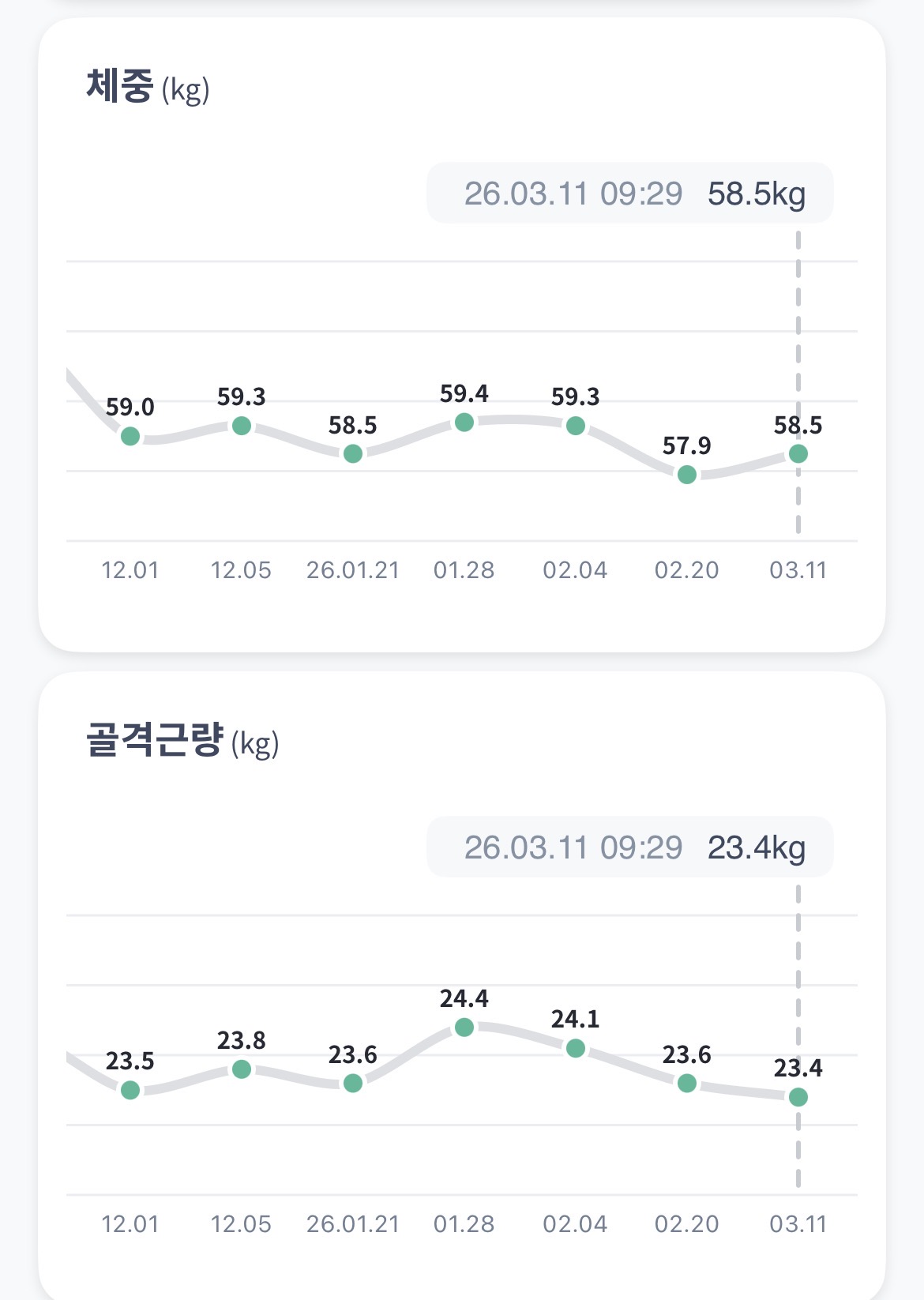Tap the 12.01 weight data point

pos(130,436)
